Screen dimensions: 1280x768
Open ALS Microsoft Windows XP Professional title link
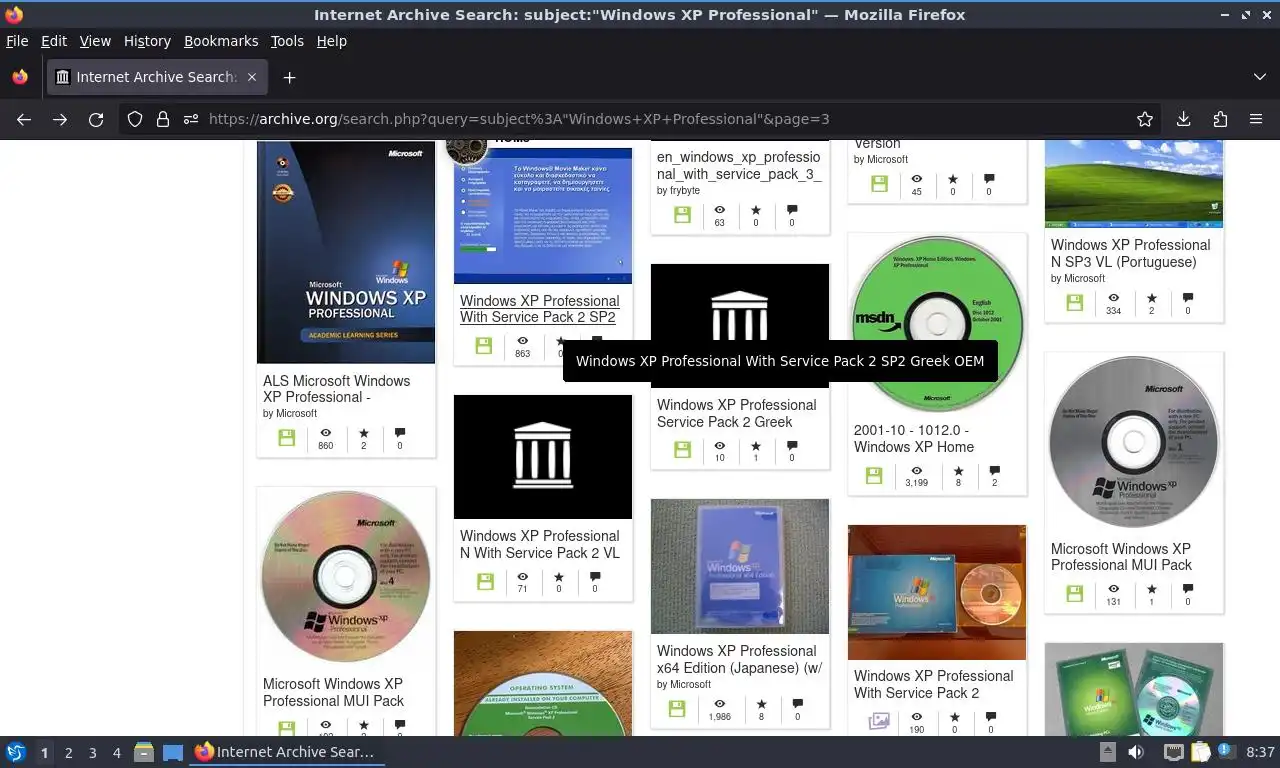(x=336, y=389)
